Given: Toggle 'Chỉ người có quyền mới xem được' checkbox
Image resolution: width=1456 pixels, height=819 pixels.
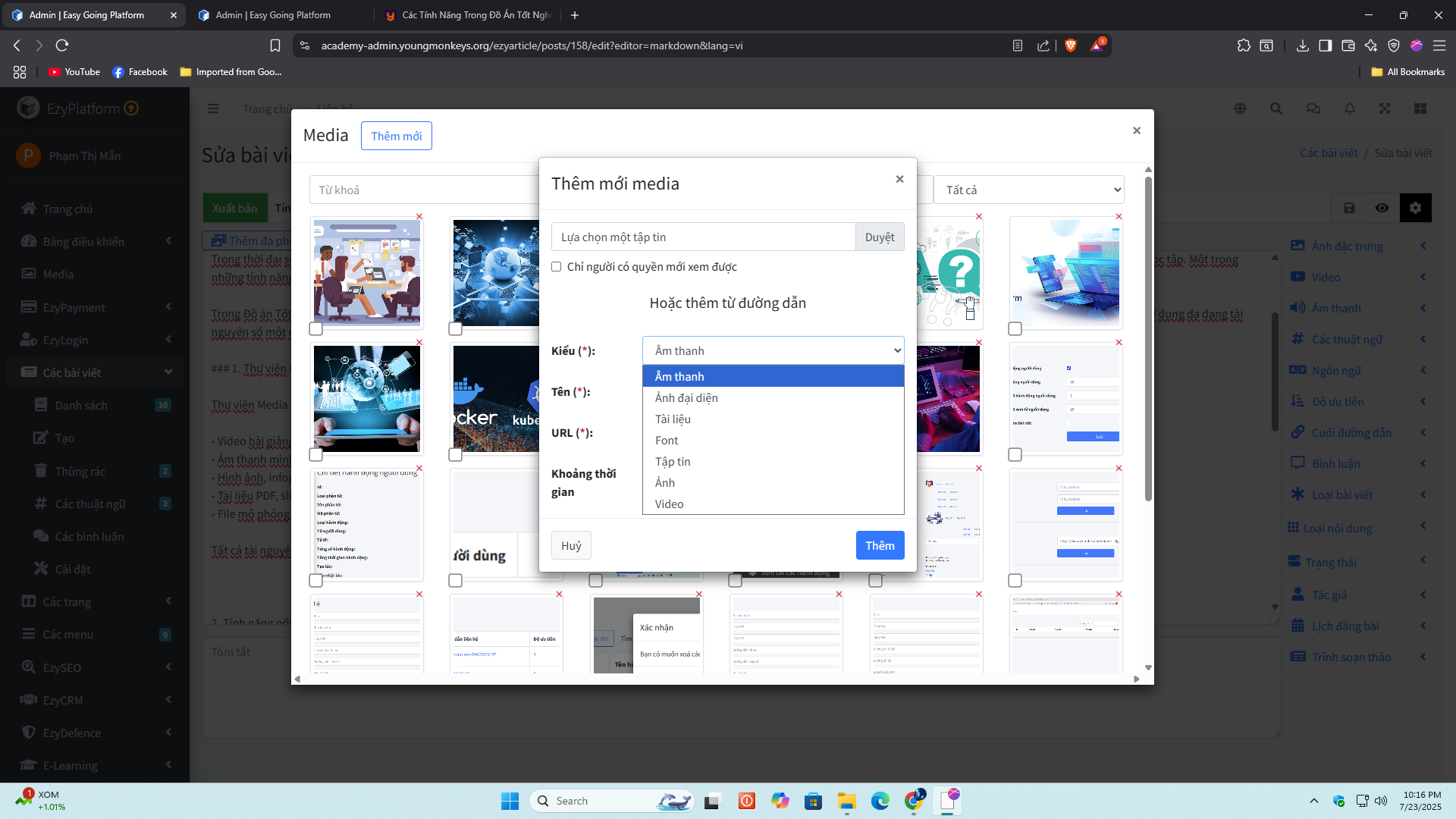Looking at the screenshot, I should (x=556, y=267).
